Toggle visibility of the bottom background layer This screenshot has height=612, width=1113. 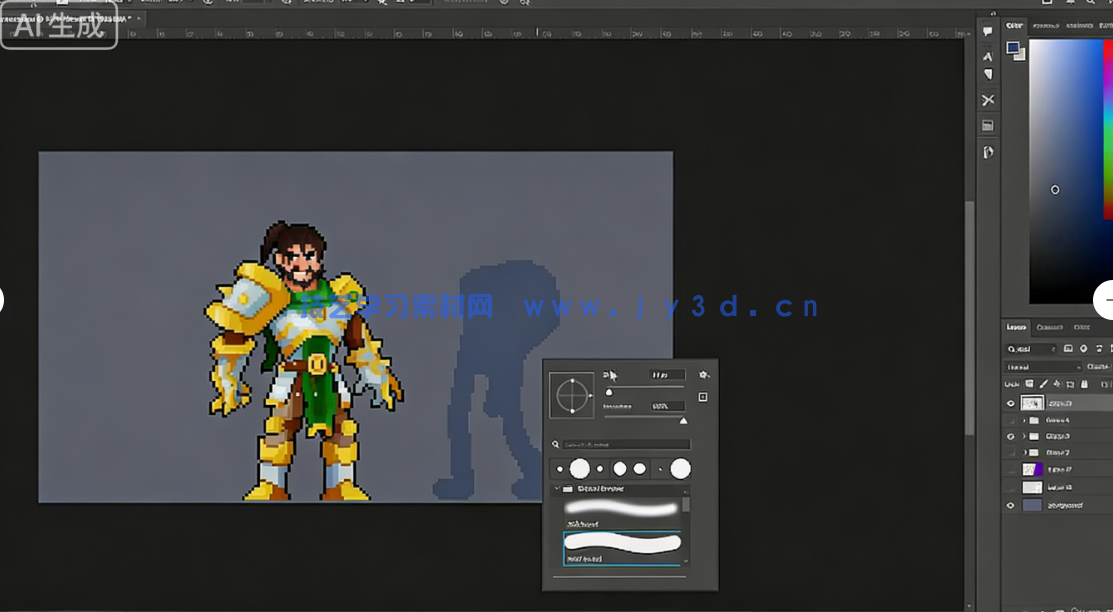(x=1010, y=506)
